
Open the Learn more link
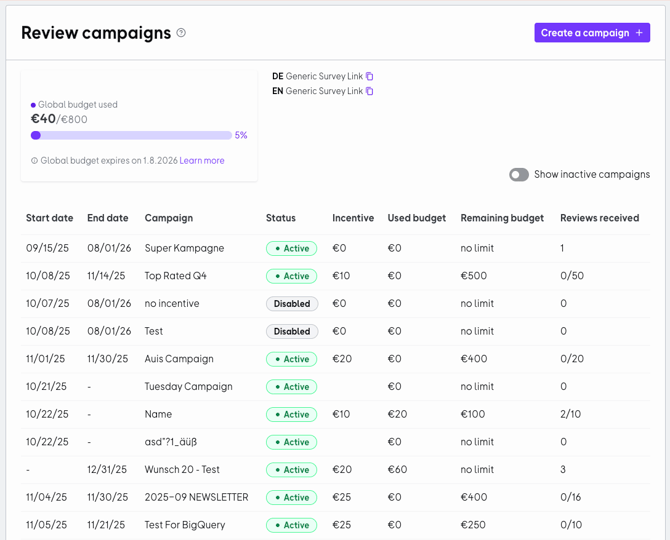(x=202, y=160)
